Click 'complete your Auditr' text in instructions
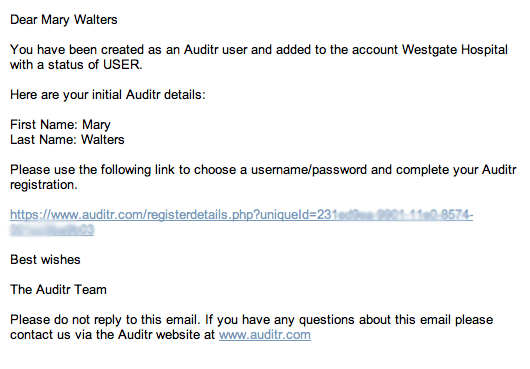530x369 pixels. (456, 170)
